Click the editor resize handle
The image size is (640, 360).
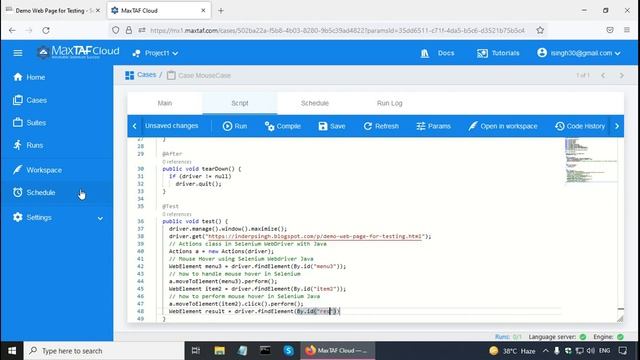(620, 318)
